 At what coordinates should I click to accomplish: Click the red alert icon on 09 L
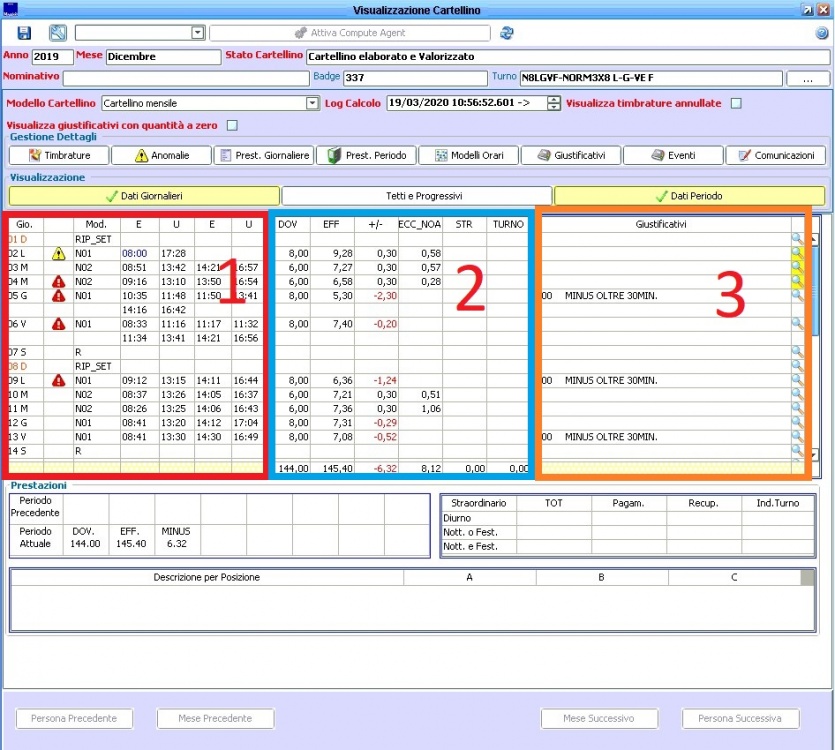(59, 380)
